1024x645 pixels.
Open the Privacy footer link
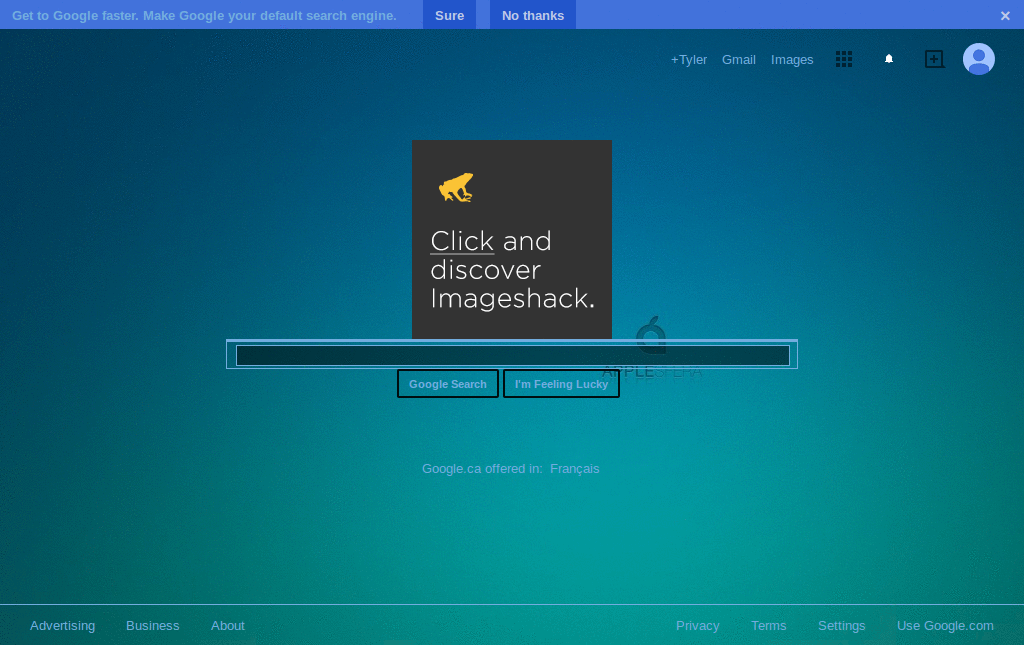pos(697,625)
